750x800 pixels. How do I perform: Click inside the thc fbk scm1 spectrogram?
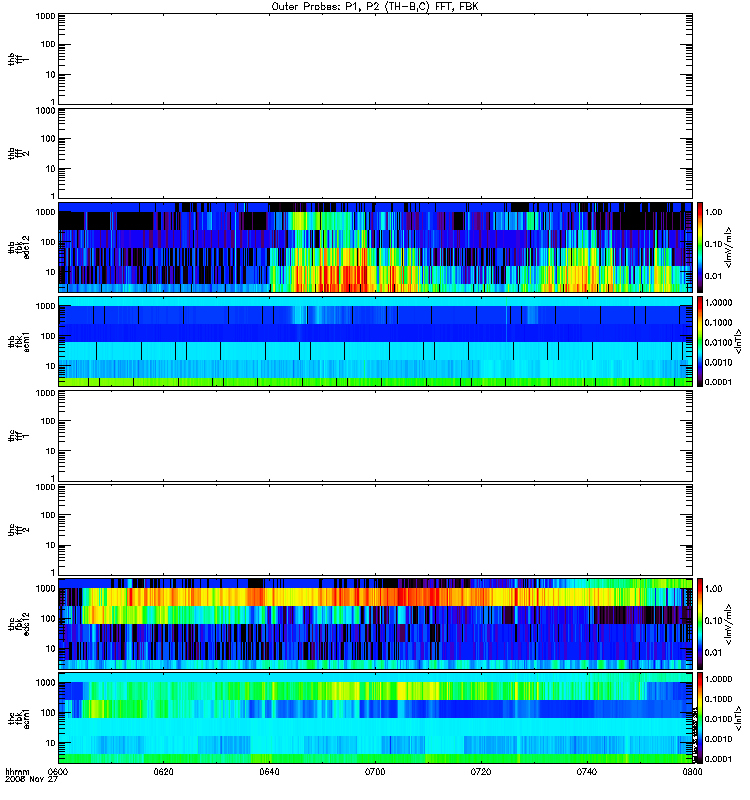pyautogui.click(x=376, y=718)
